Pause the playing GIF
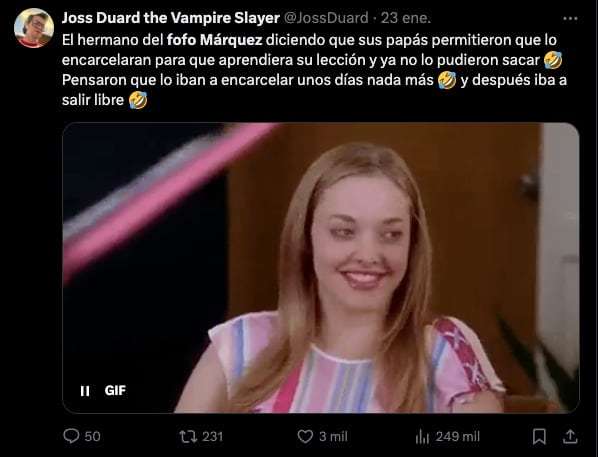This screenshot has width=598, height=457. (x=85, y=391)
